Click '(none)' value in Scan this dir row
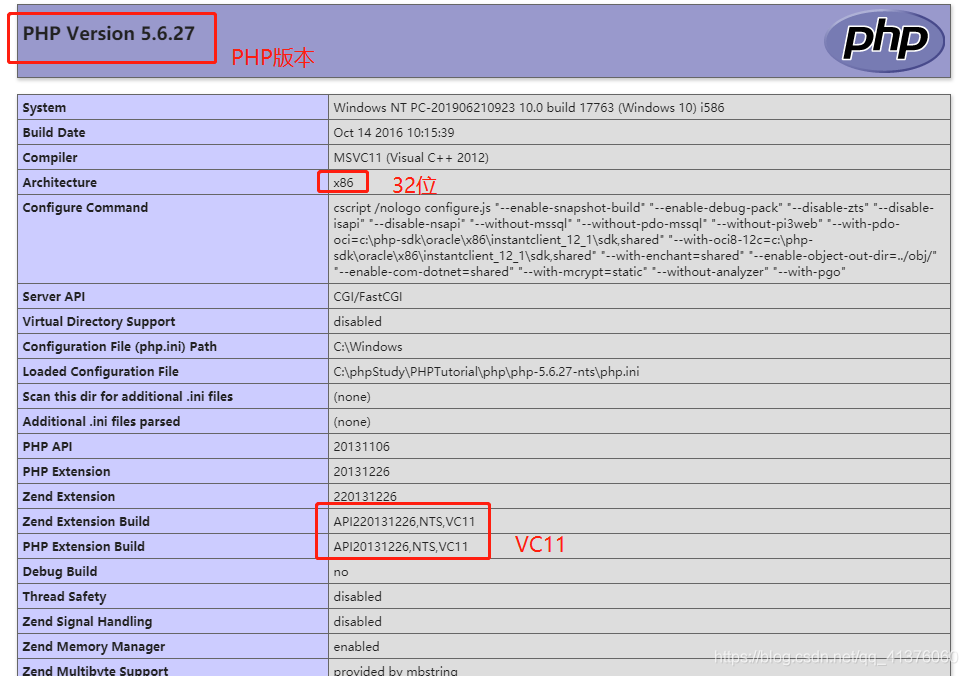 point(352,396)
